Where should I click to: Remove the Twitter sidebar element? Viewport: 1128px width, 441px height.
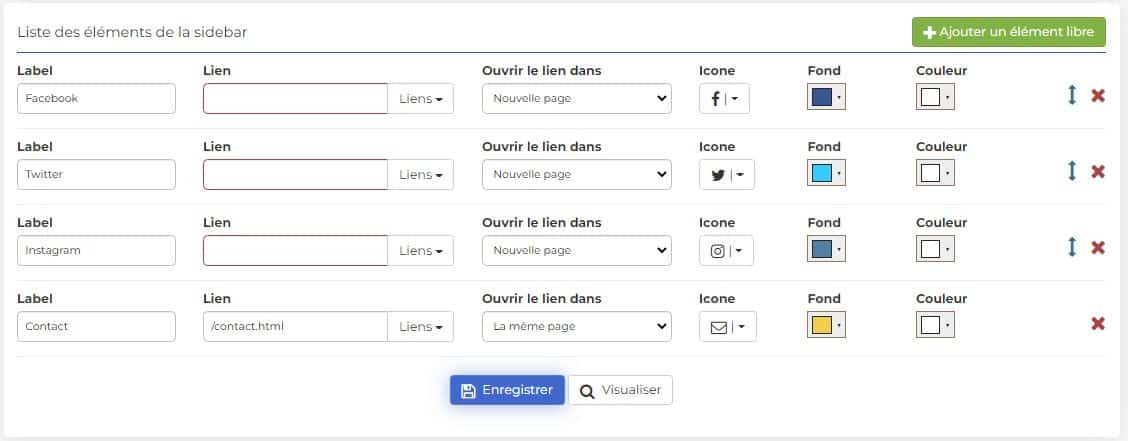[x=1098, y=171]
